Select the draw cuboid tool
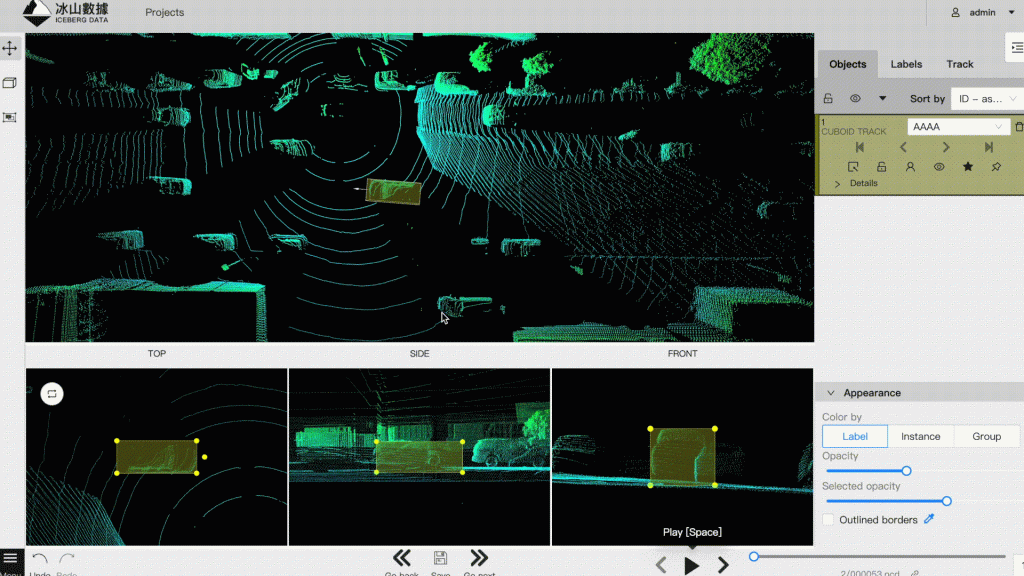Image resolution: width=1024 pixels, height=576 pixels. click(10, 83)
